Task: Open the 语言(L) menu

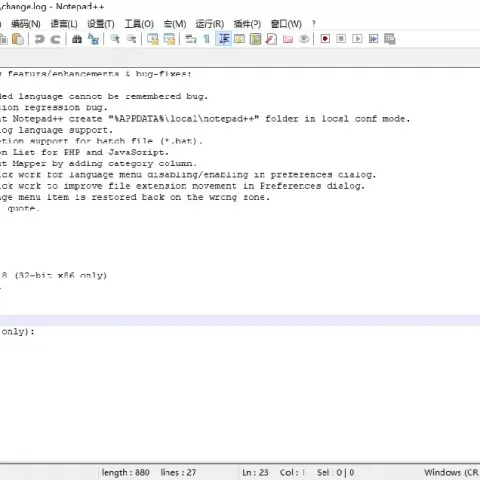Action: coord(64,24)
